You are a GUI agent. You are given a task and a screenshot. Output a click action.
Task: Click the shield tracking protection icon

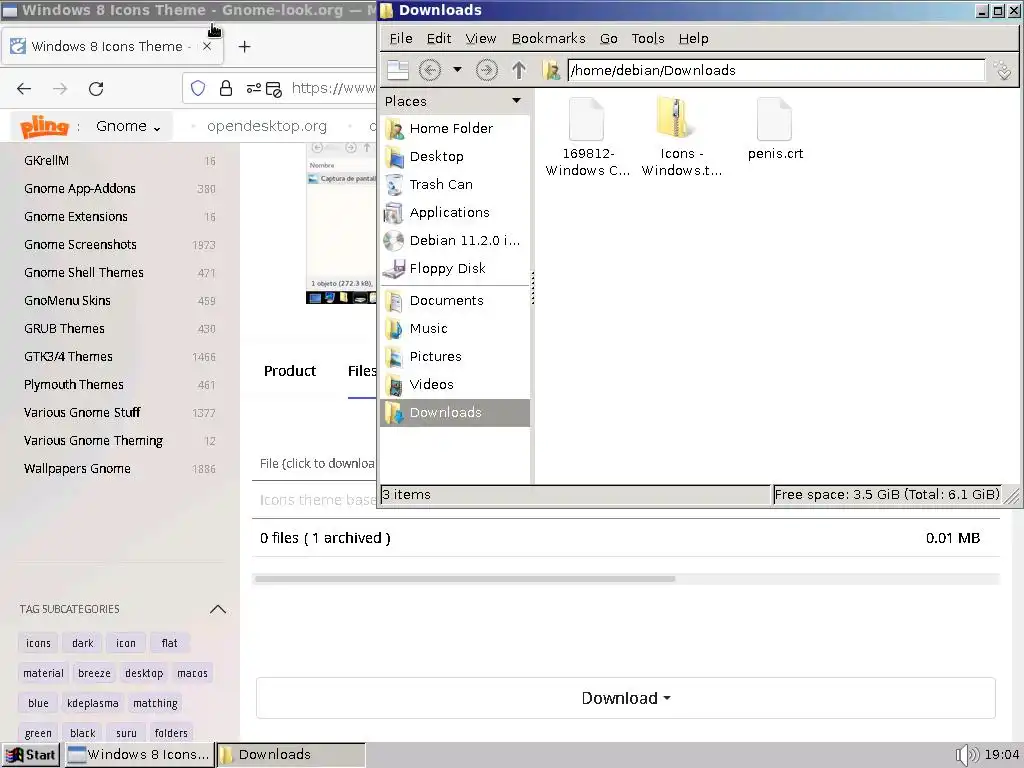pos(198,88)
